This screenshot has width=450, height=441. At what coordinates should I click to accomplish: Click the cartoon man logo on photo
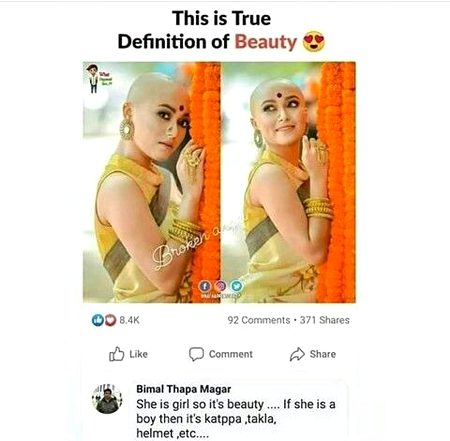pyautogui.click(x=98, y=78)
